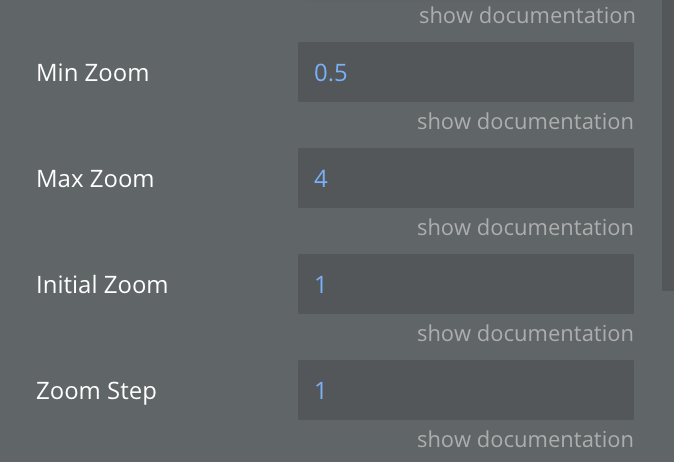This screenshot has width=674, height=462.
Task: Click the Zoom Step label
Action: coord(96,391)
